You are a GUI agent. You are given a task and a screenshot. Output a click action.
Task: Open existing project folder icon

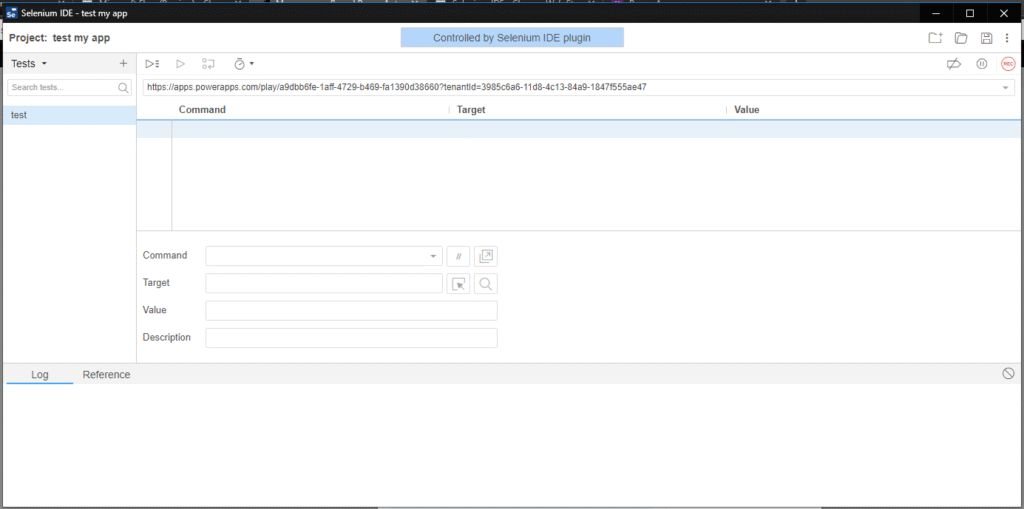click(961, 38)
